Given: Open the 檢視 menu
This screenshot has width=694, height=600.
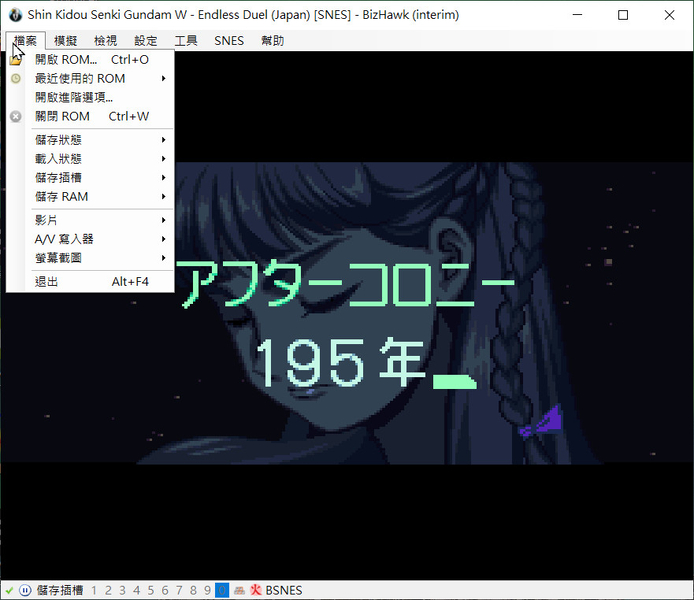Looking at the screenshot, I should [105, 41].
